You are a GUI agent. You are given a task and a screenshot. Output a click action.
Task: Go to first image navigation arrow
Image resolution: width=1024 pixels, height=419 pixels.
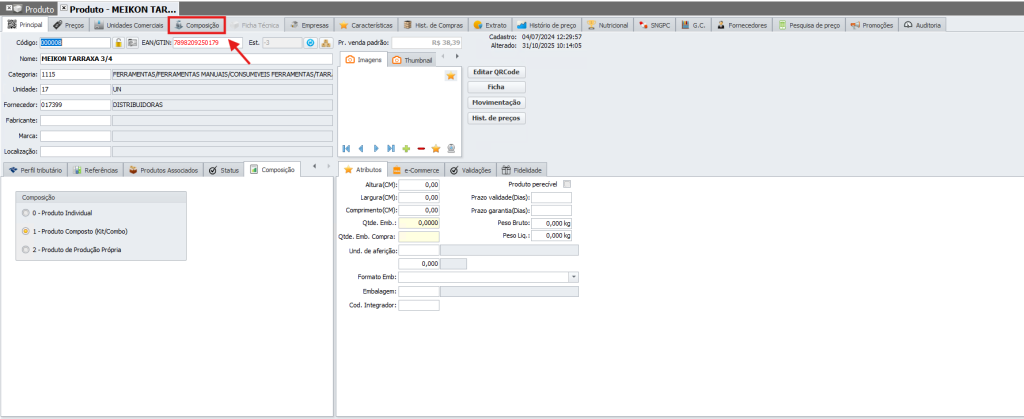346,148
